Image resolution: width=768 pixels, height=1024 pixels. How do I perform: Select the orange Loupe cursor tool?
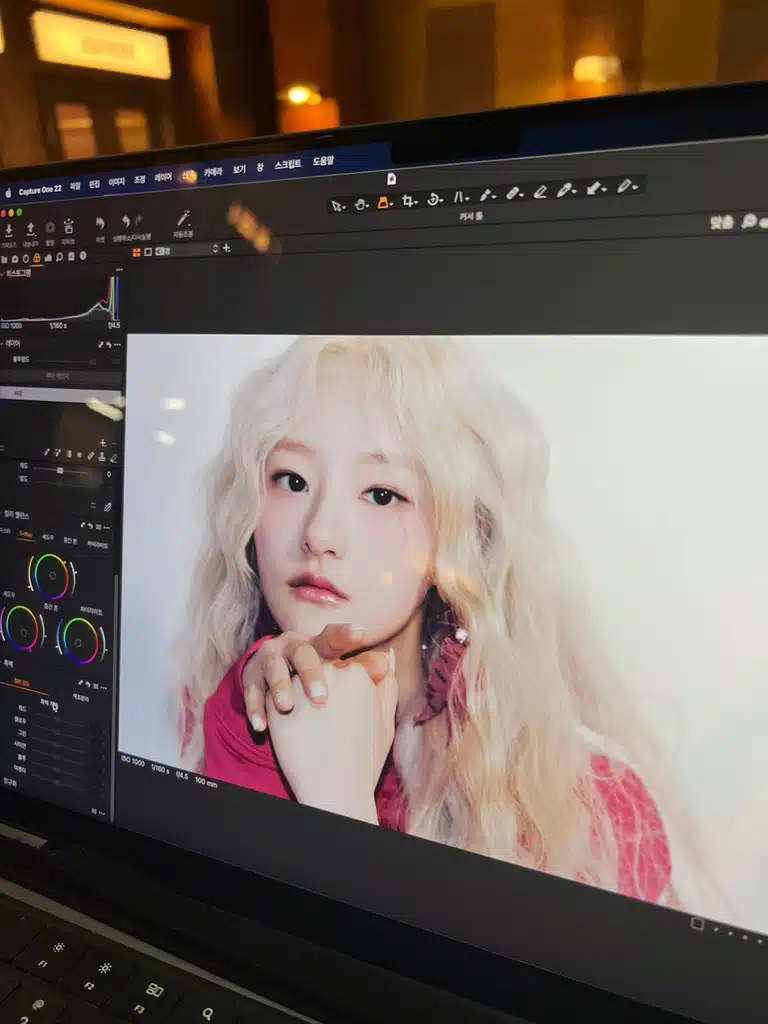(385, 202)
